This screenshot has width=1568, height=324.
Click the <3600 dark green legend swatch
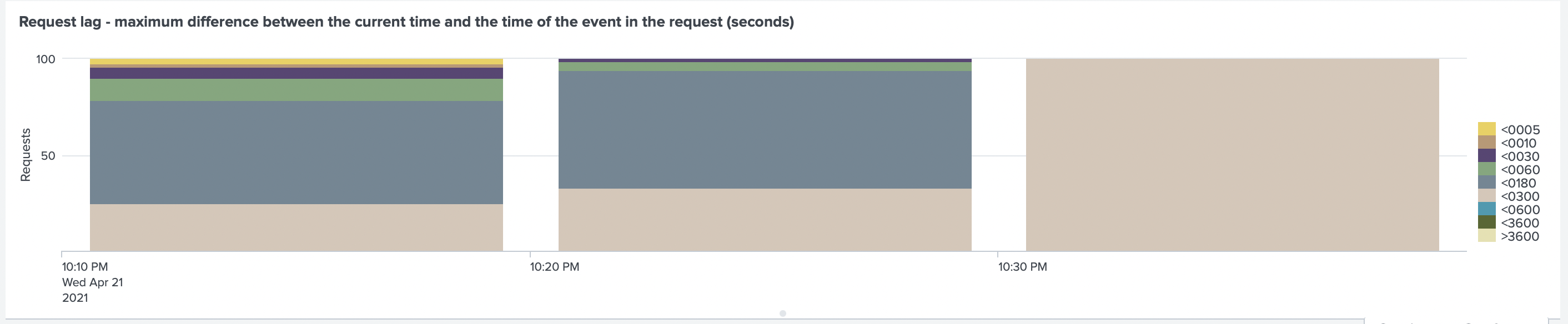tap(1486, 222)
